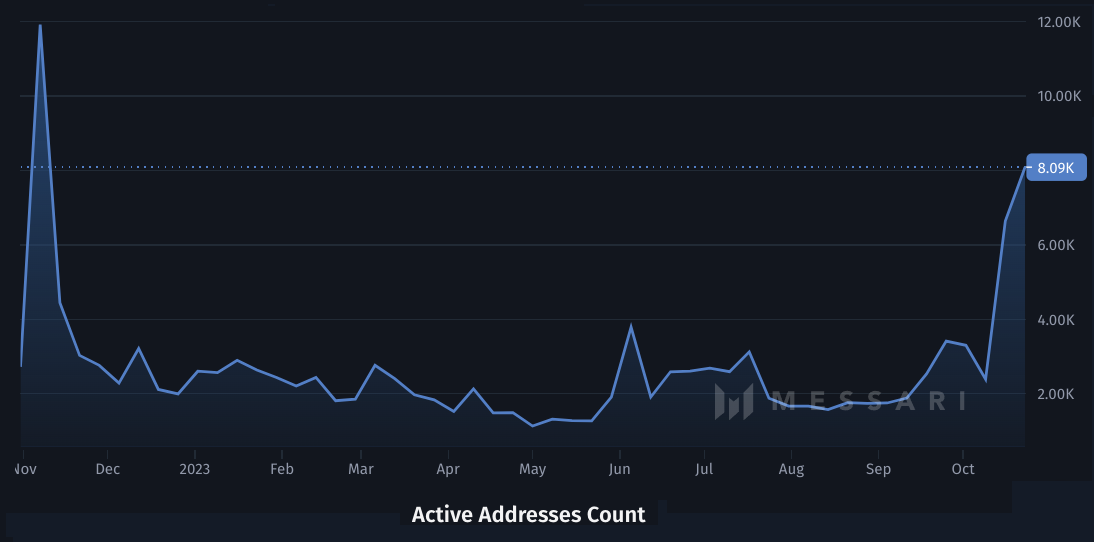The width and height of the screenshot is (1094, 542).
Task: Click the Oct x-axis label
Action: coord(963,468)
